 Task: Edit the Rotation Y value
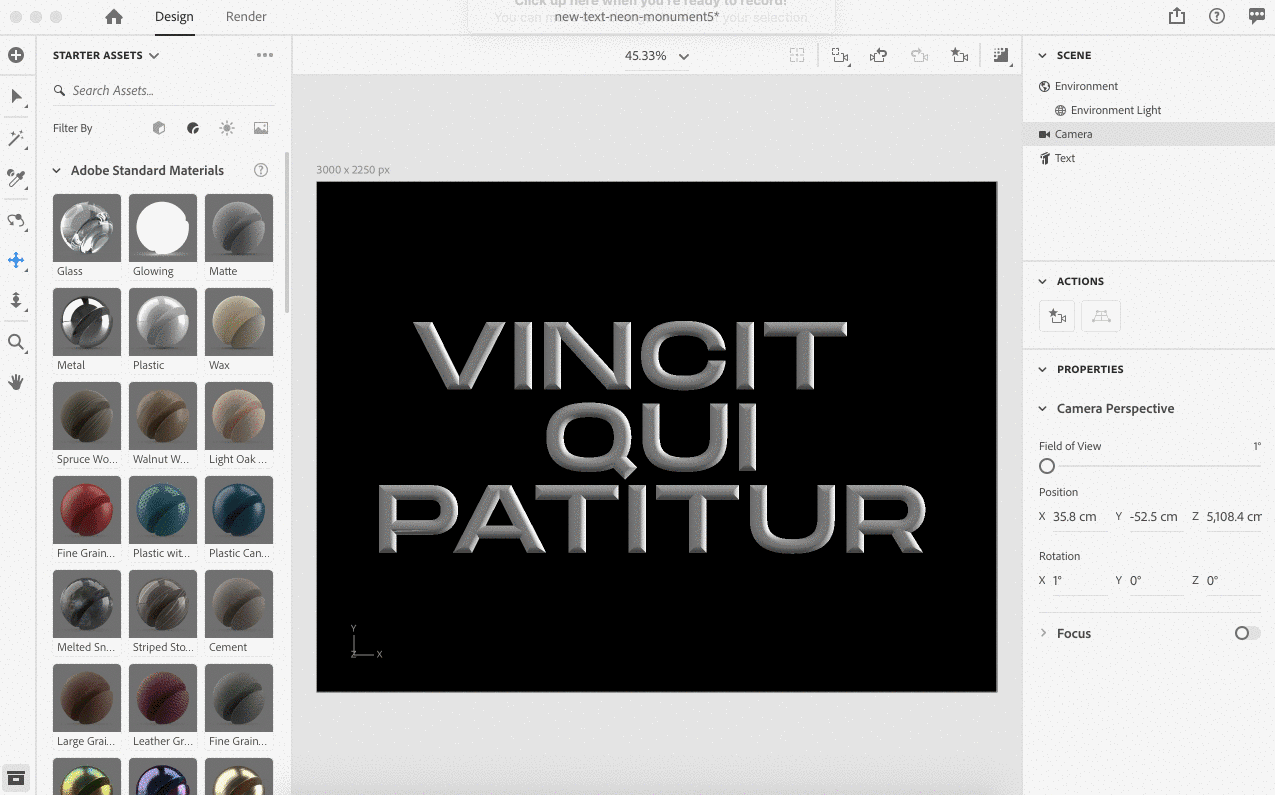[1155, 581]
